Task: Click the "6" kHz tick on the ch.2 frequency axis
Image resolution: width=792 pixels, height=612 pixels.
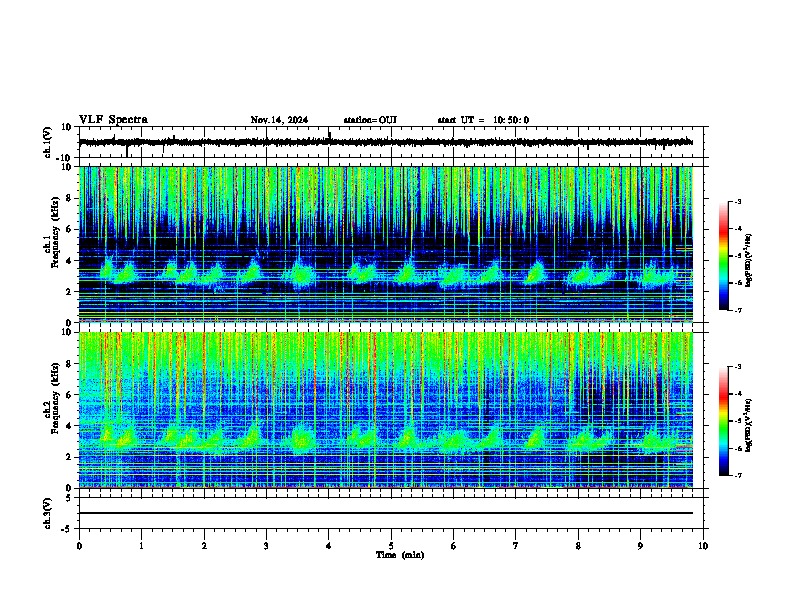Action: pyautogui.click(x=69, y=395)
